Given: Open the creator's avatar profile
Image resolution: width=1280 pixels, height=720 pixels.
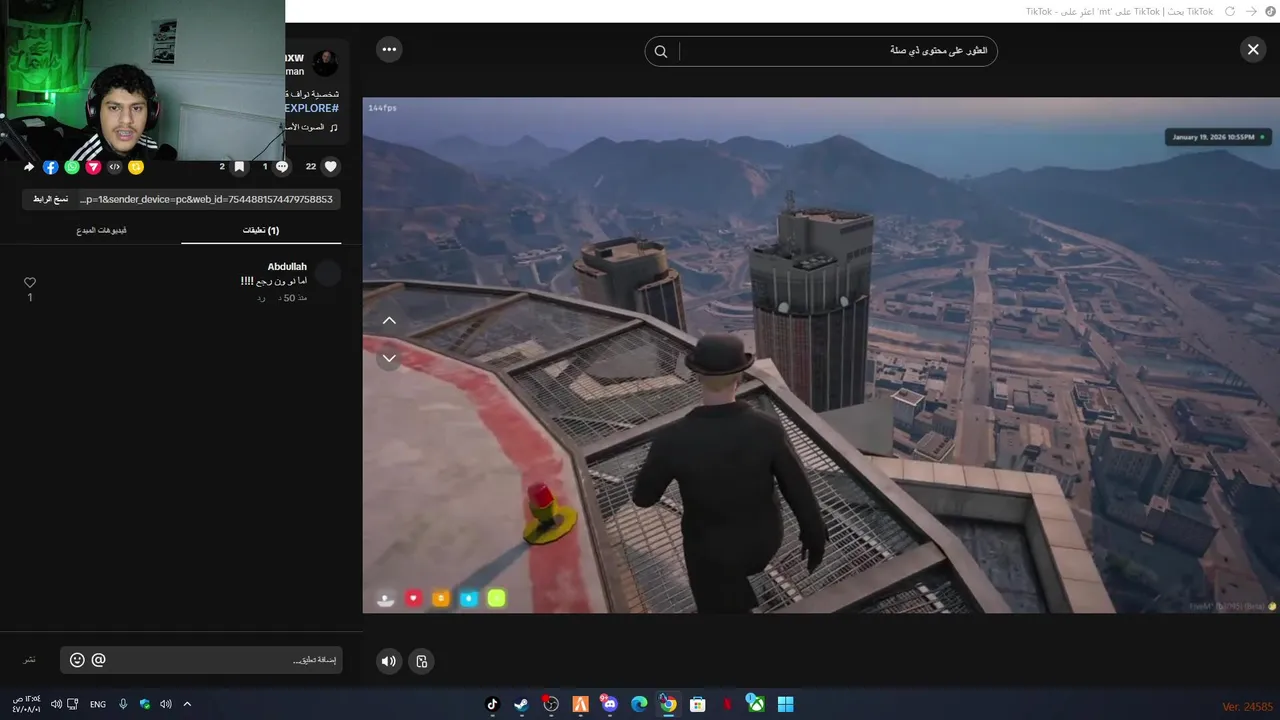Looking at the screenshot, I should click(x=325, y=63).
